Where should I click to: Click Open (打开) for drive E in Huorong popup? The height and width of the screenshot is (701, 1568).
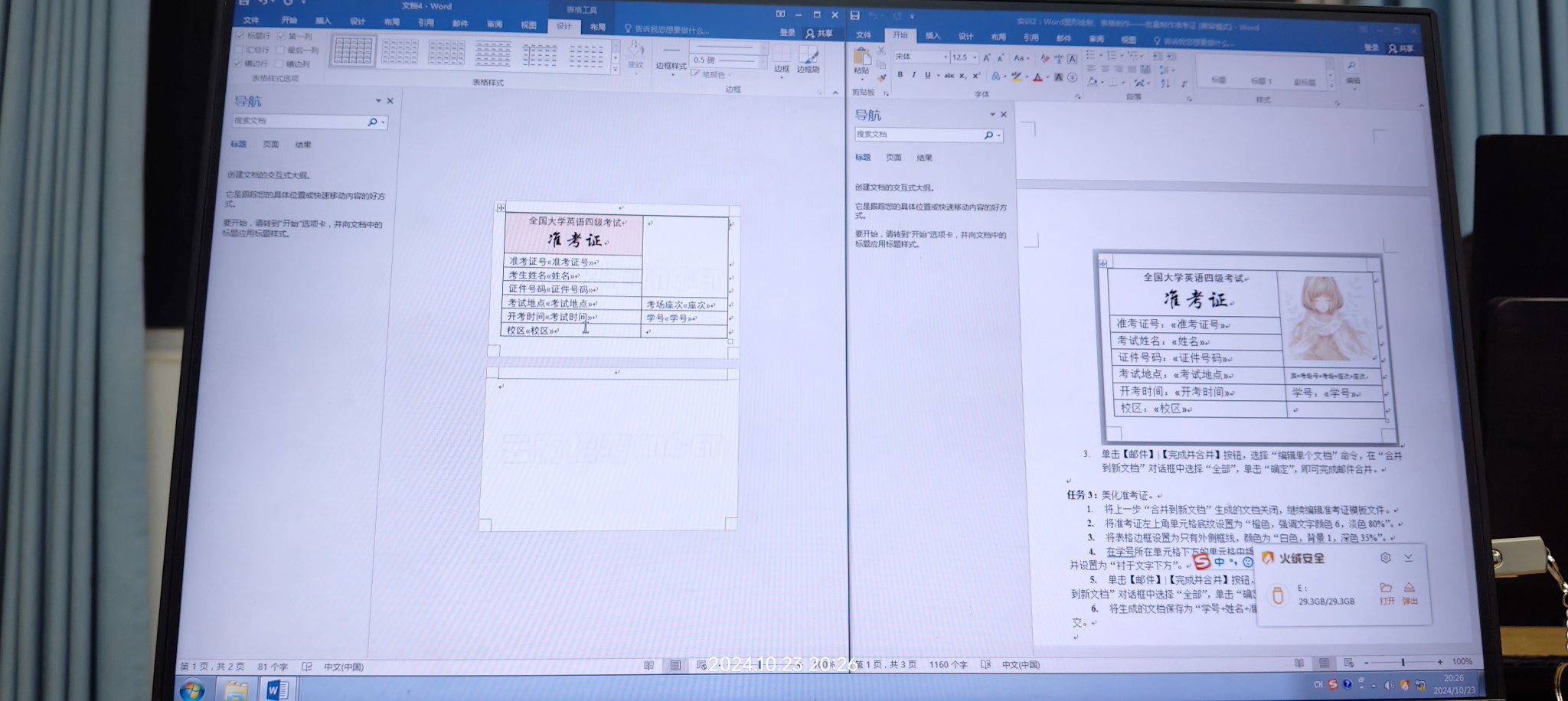coord(1386,594)
